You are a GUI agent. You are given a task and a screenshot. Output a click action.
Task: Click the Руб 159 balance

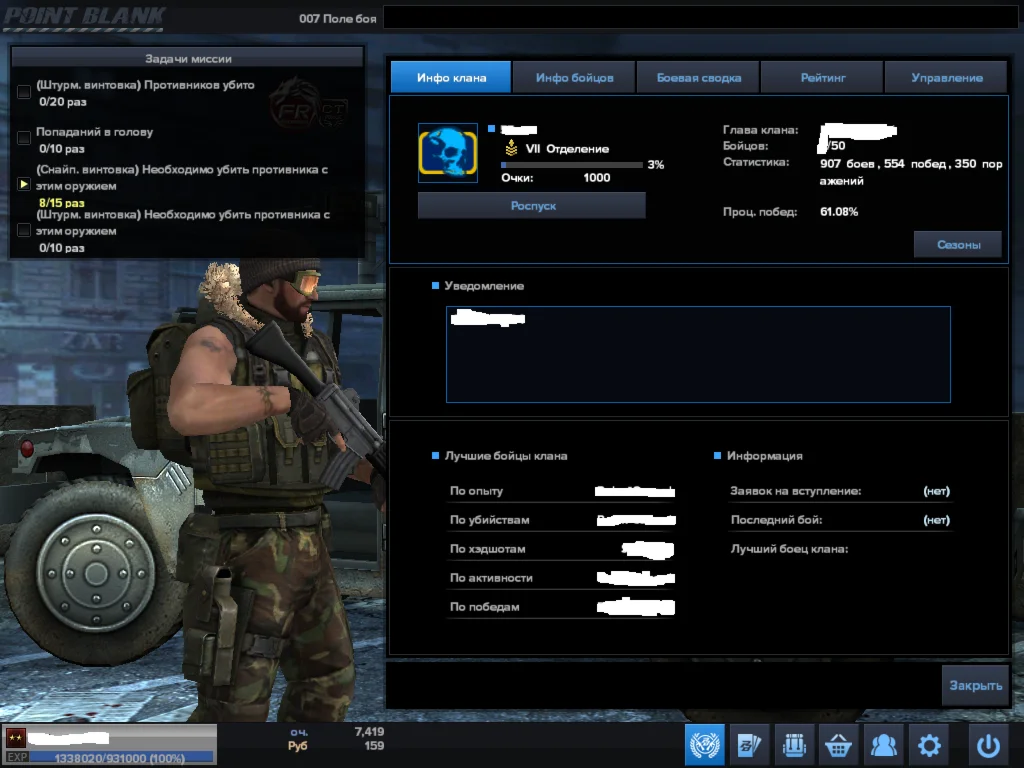[336, 746]
